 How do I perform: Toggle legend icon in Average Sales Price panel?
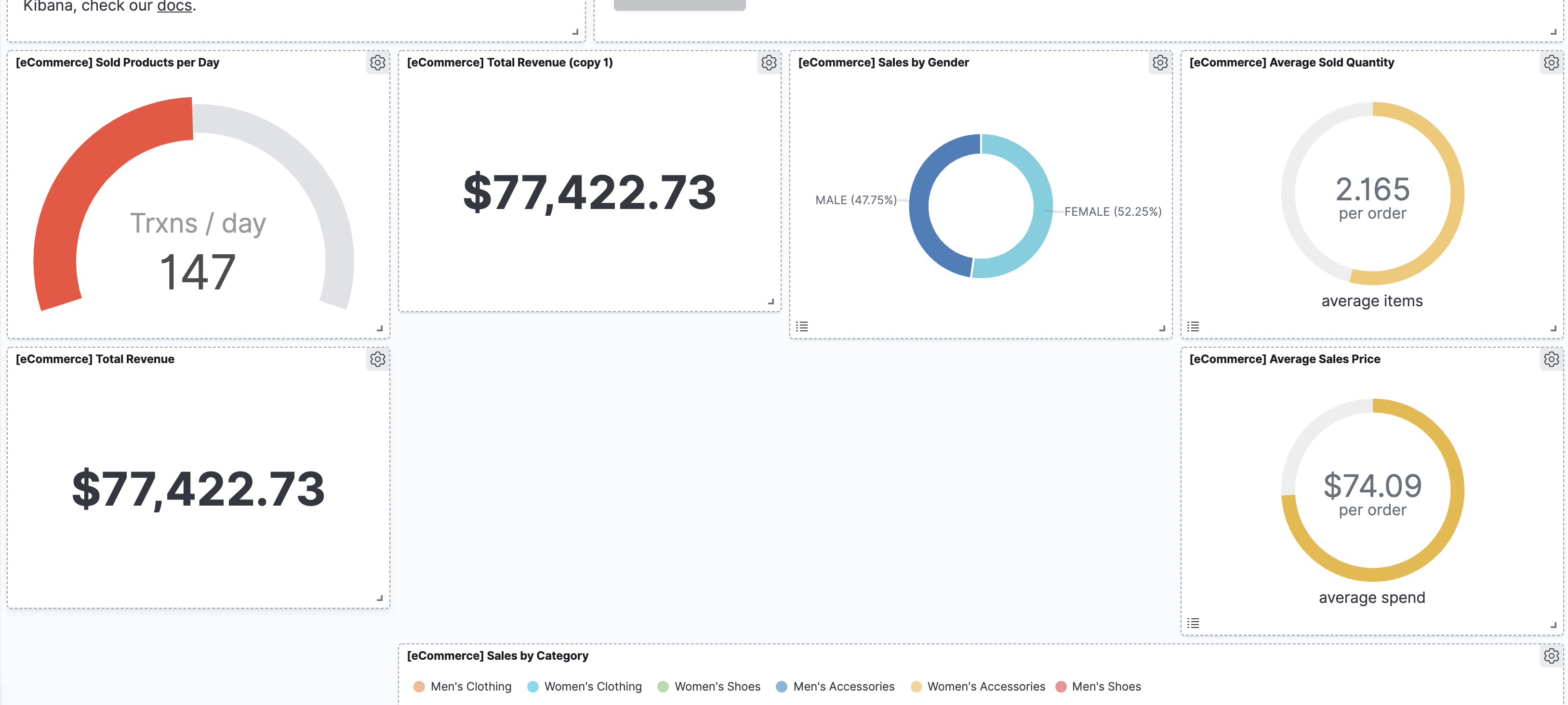pos(1193,623)
